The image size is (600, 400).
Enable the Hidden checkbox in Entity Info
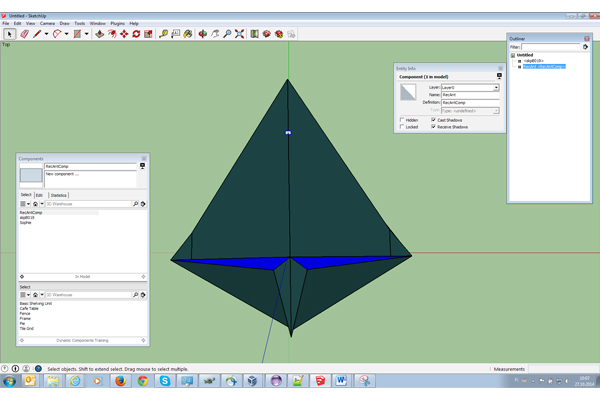[x=402, y=120]
